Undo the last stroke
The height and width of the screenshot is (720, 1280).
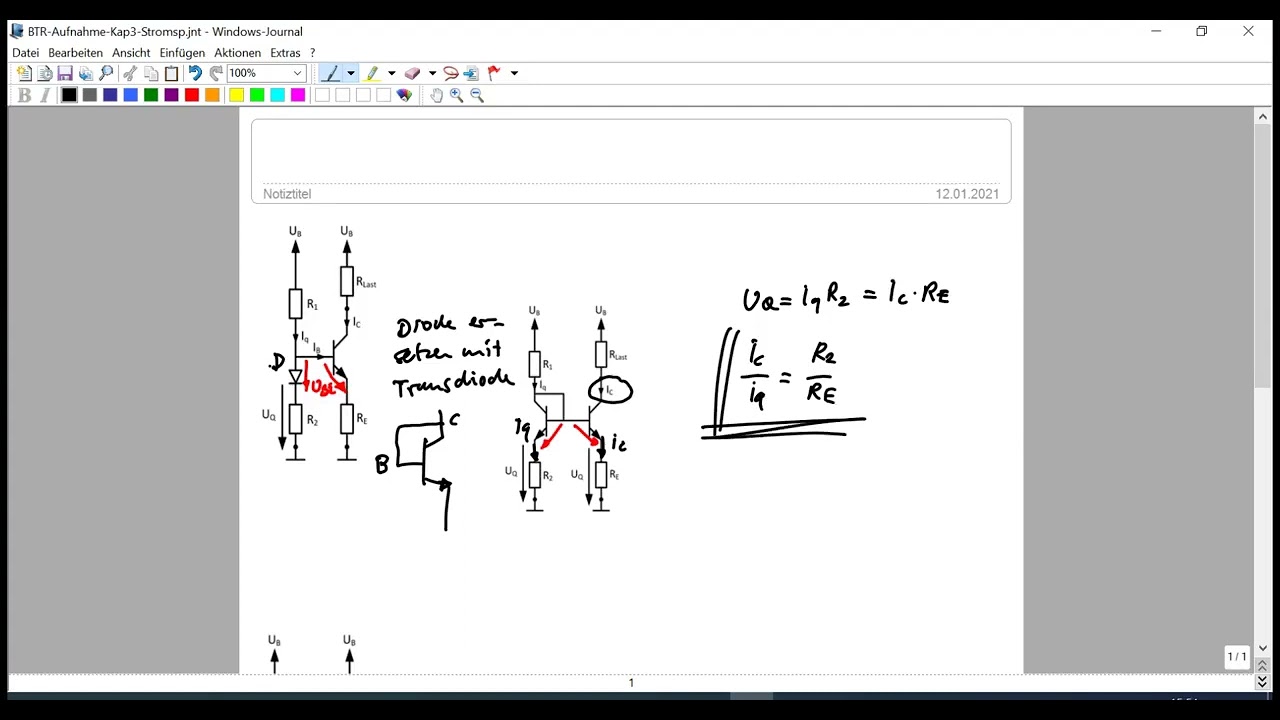(x=195, y=73)
